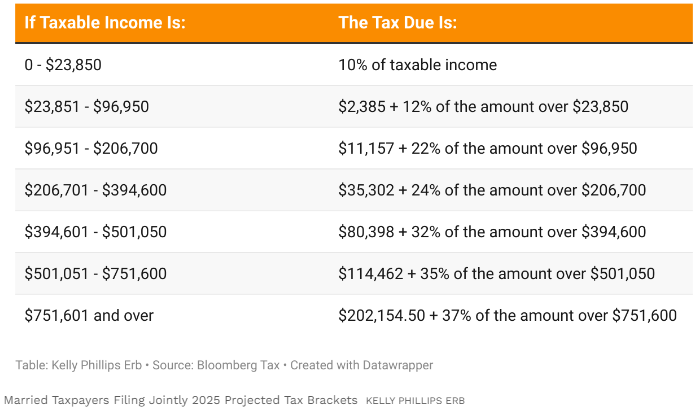The image size is (700, 410).
Task: Click '$11,157 + 22%' tax due text
Action: pyautogui.click(x=488, y=148)
